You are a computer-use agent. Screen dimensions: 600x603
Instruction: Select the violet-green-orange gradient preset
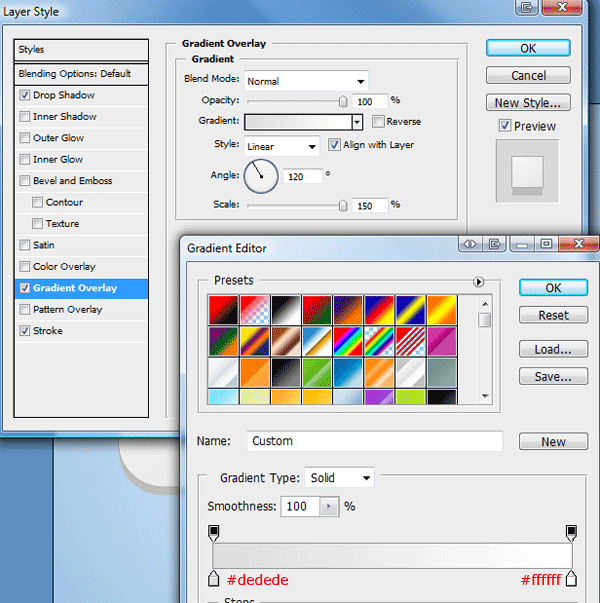click(223, 341)
